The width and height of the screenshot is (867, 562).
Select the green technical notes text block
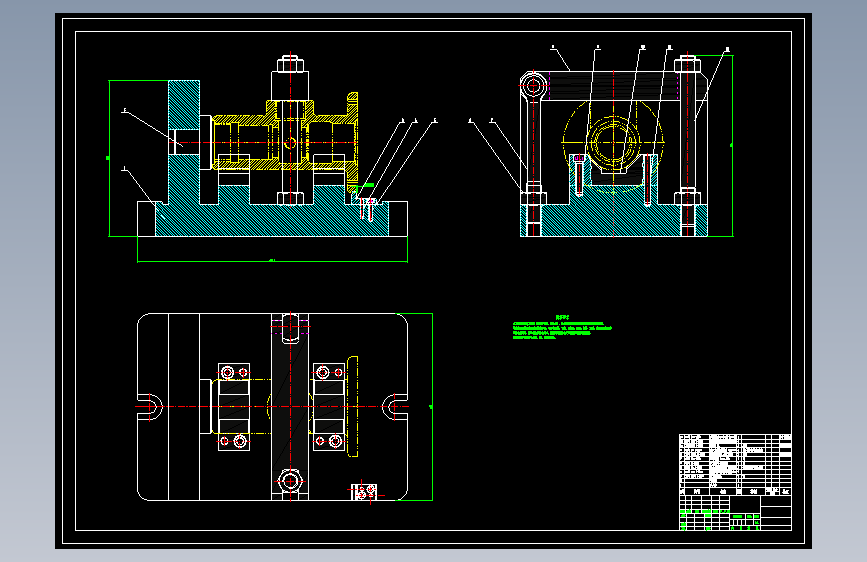tap(562, 327)
